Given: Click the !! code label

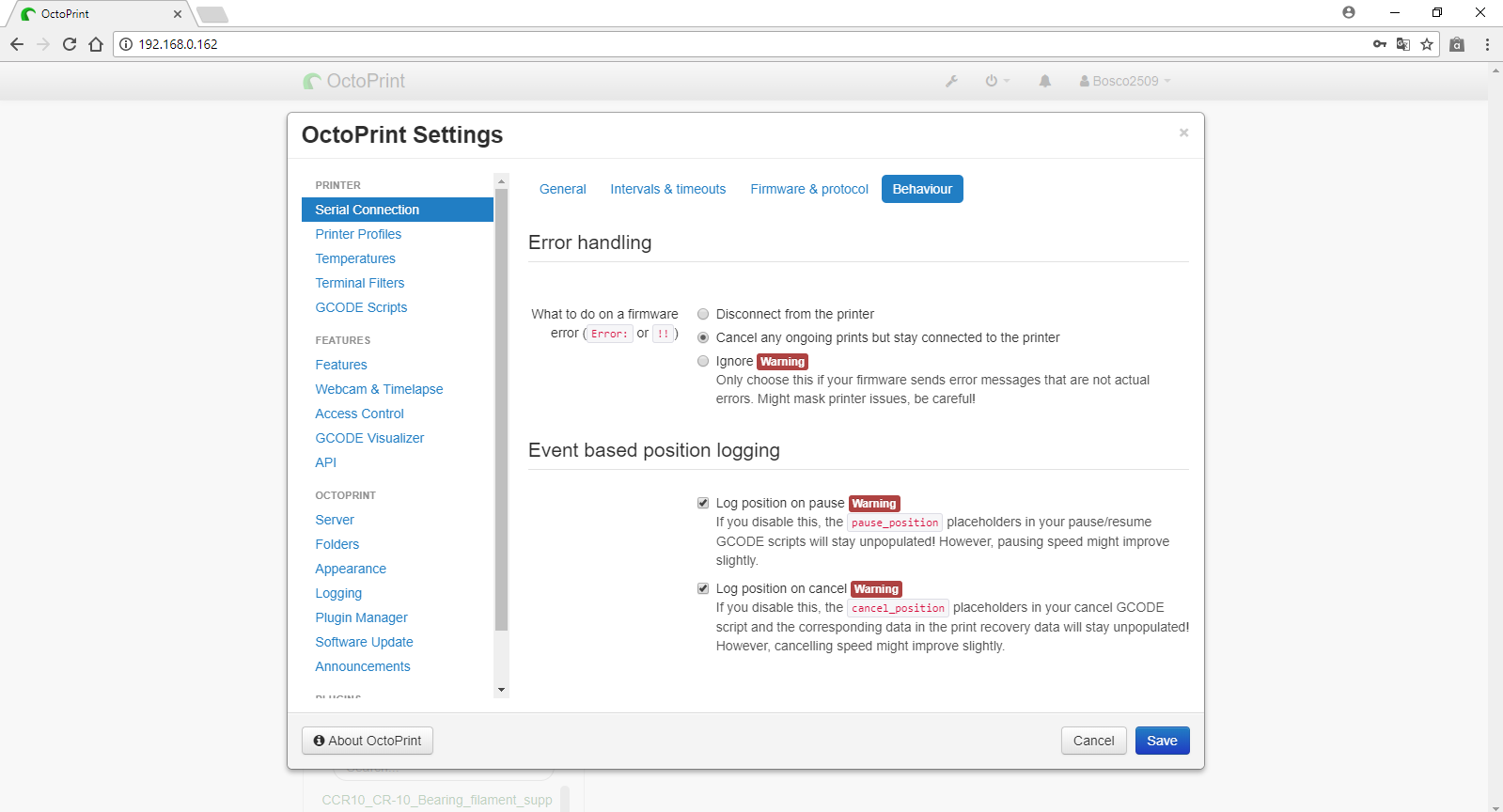Looking at the screenshot, I should tap(663, 334).
